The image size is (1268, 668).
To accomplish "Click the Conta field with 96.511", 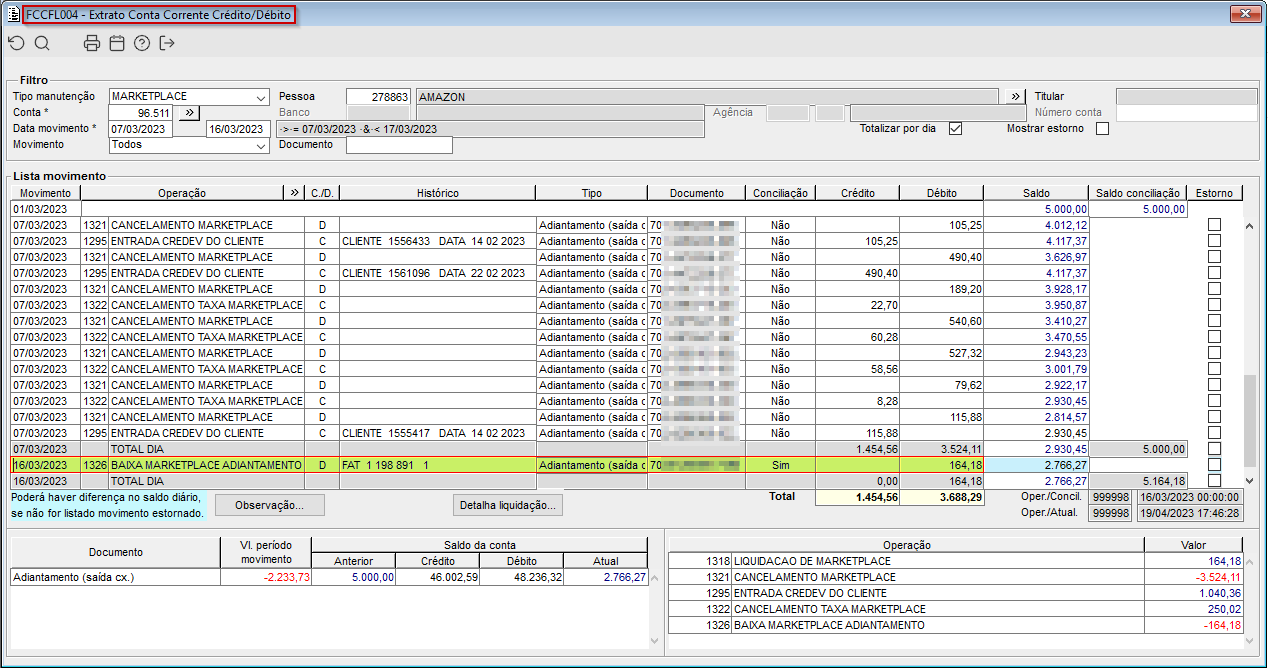I will tap(141, 113).
